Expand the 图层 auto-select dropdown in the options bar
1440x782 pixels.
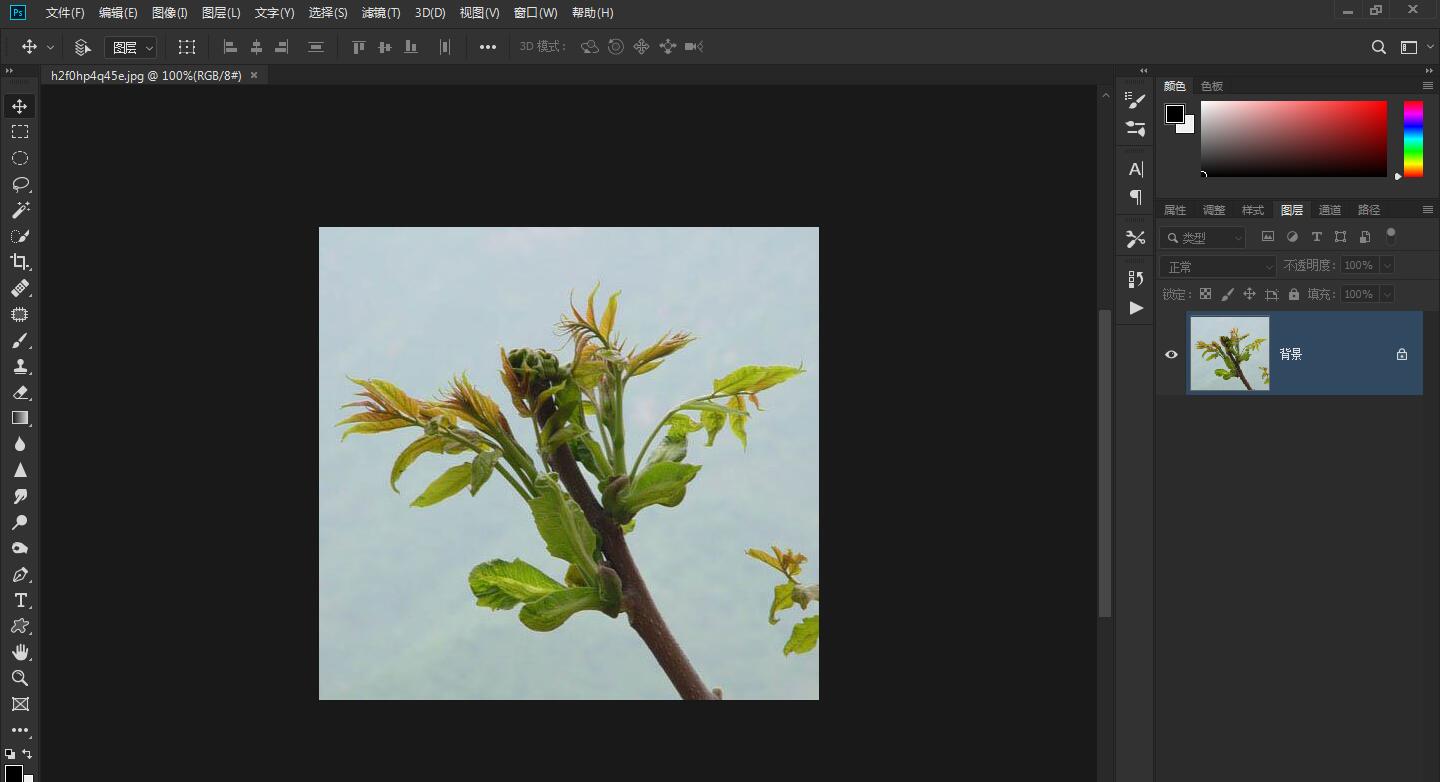pyautogui.click(x=131, y=47)
